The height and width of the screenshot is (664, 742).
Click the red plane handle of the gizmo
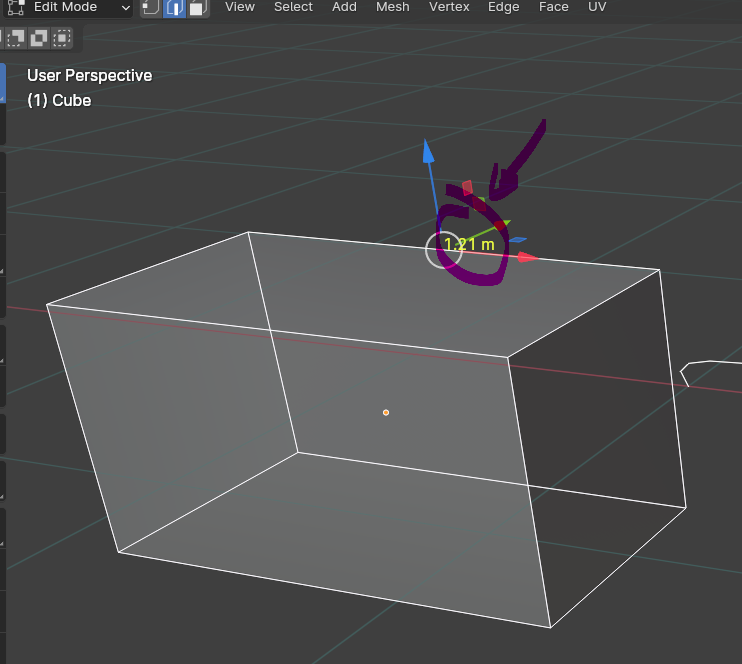pyautogui.click(x=468, y=187)
